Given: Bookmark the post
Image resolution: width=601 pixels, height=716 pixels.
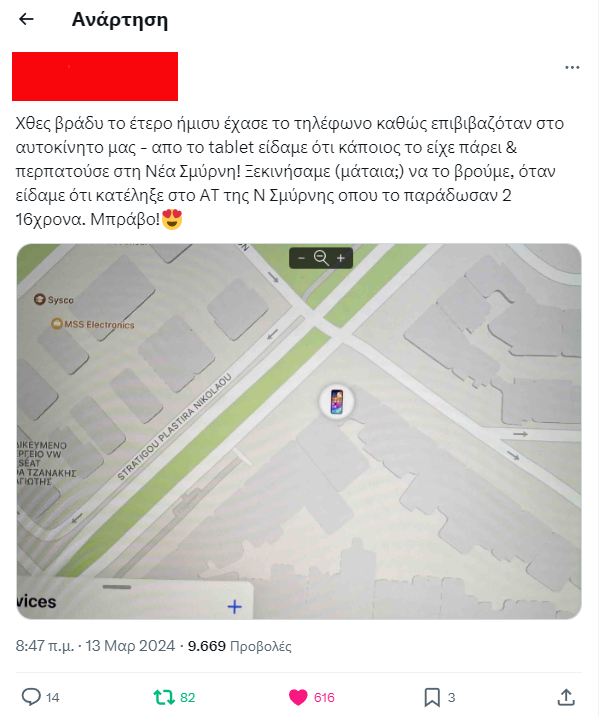Looking at the screenshot, I should pos(432,698).
